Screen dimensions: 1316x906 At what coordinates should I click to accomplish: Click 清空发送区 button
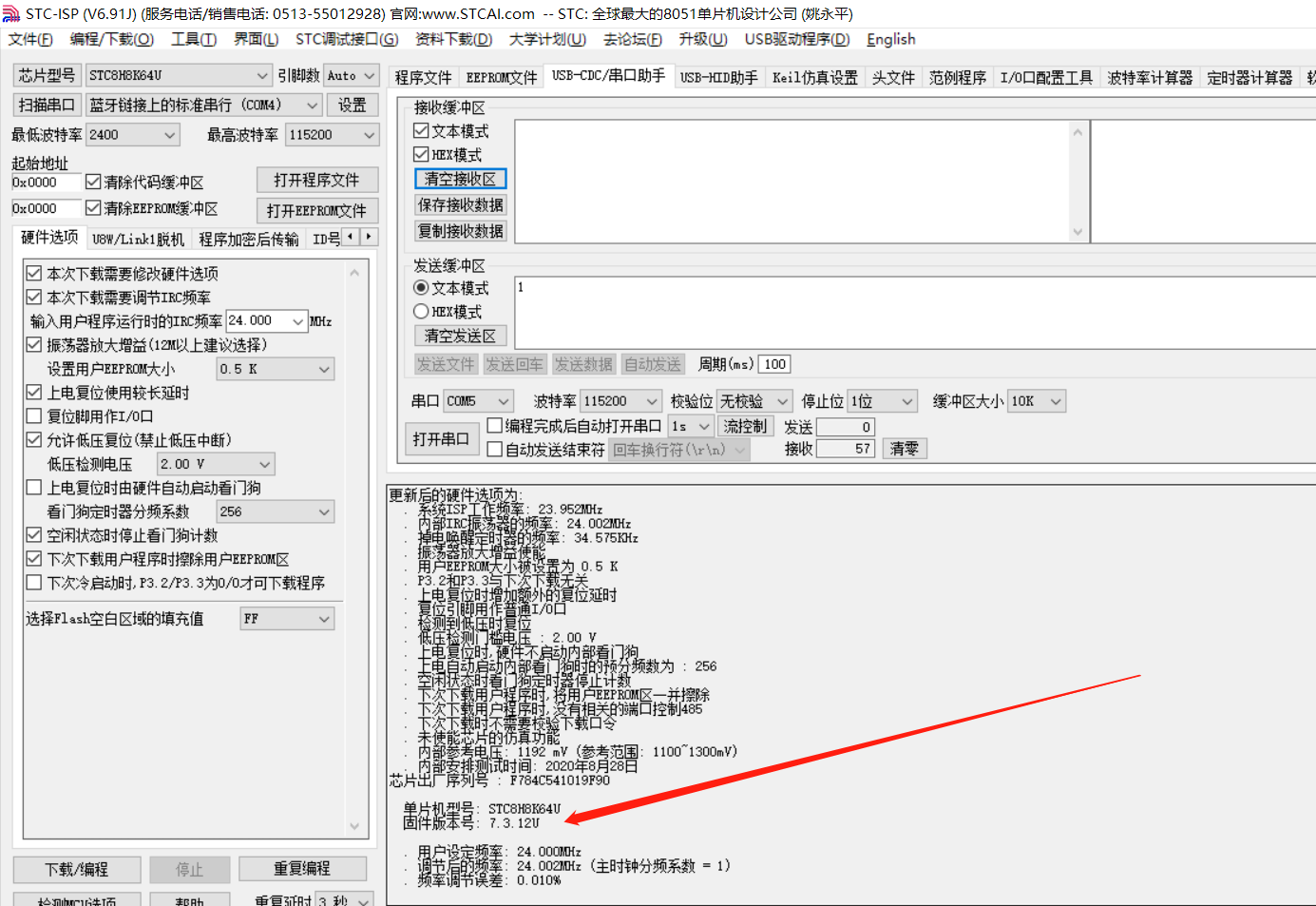click(x=461, y=336)
